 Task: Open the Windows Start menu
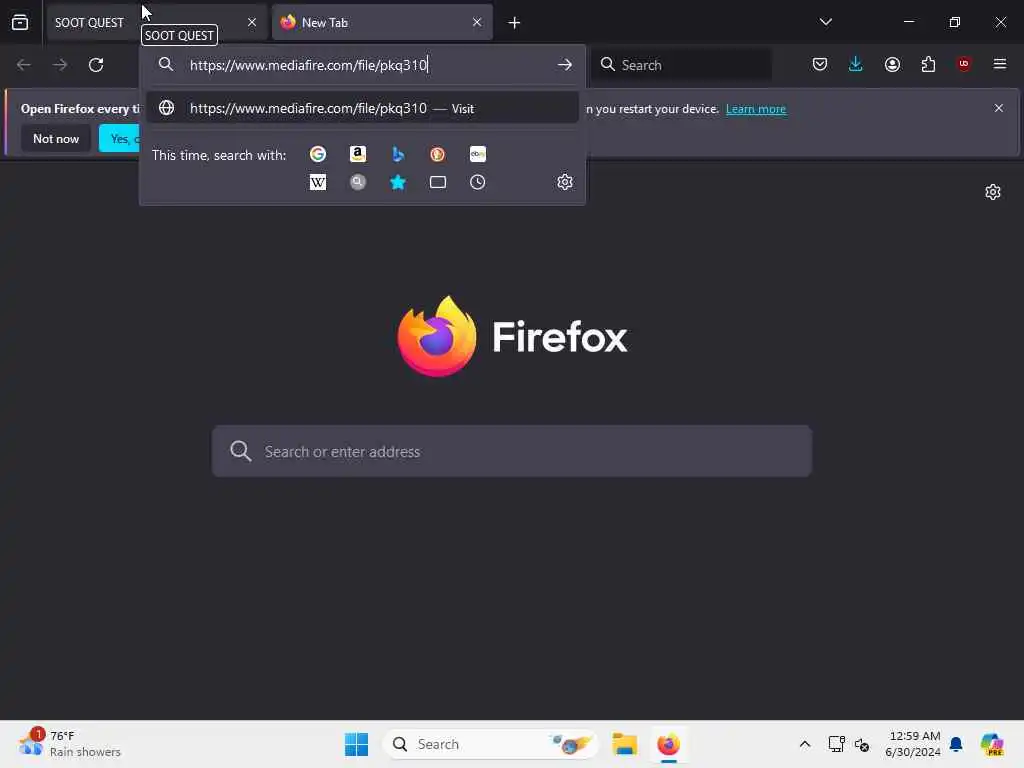pyautogui.click(x=356, y=744)
